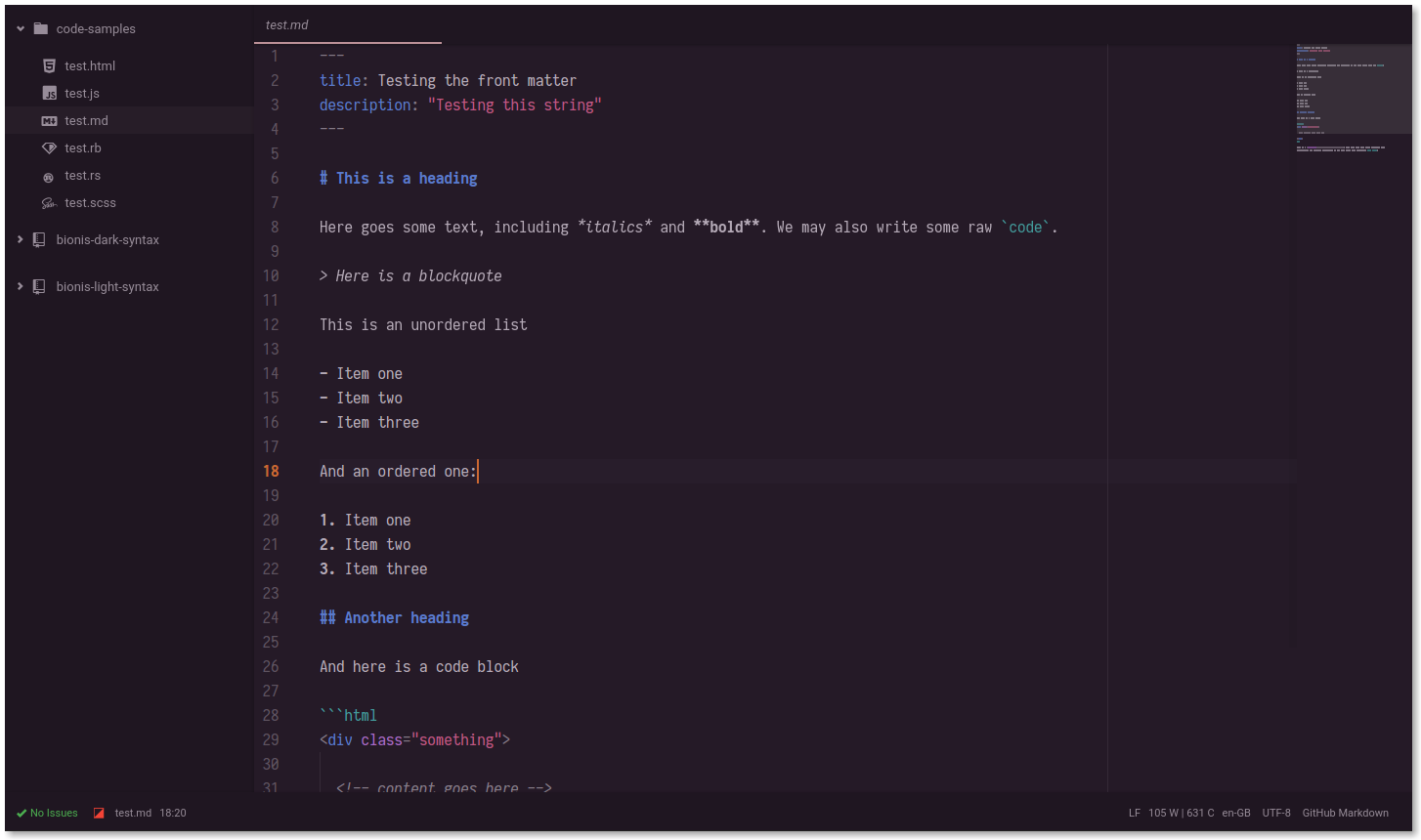Click the Rust icon beside test.rs
This screenshot has height=840, width=1421.
(49, 177)
